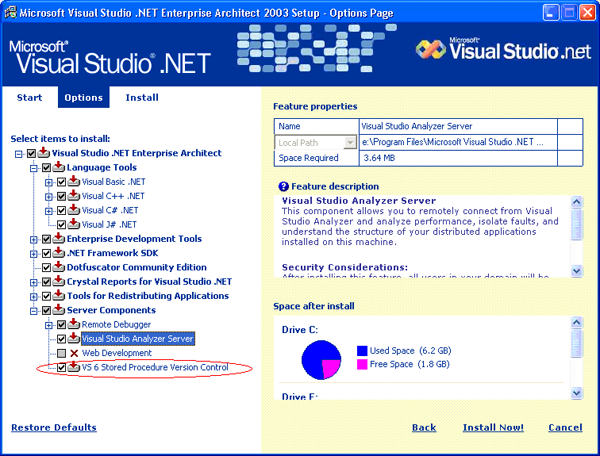Click the install icon next to Language Tools
The image size is (600, 456).
[x=58, y=168]
